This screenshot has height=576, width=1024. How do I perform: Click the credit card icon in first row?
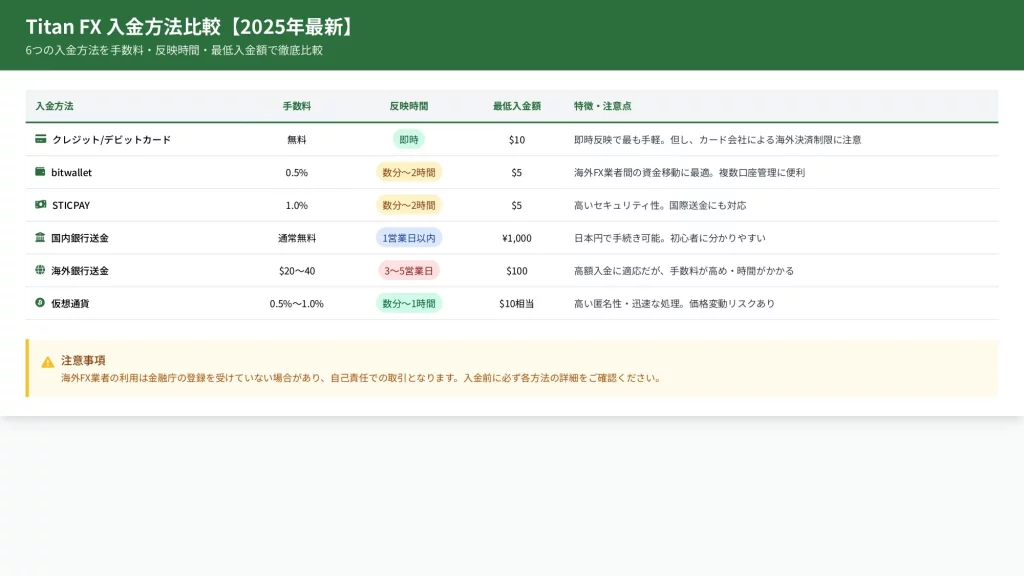[41, 139]
